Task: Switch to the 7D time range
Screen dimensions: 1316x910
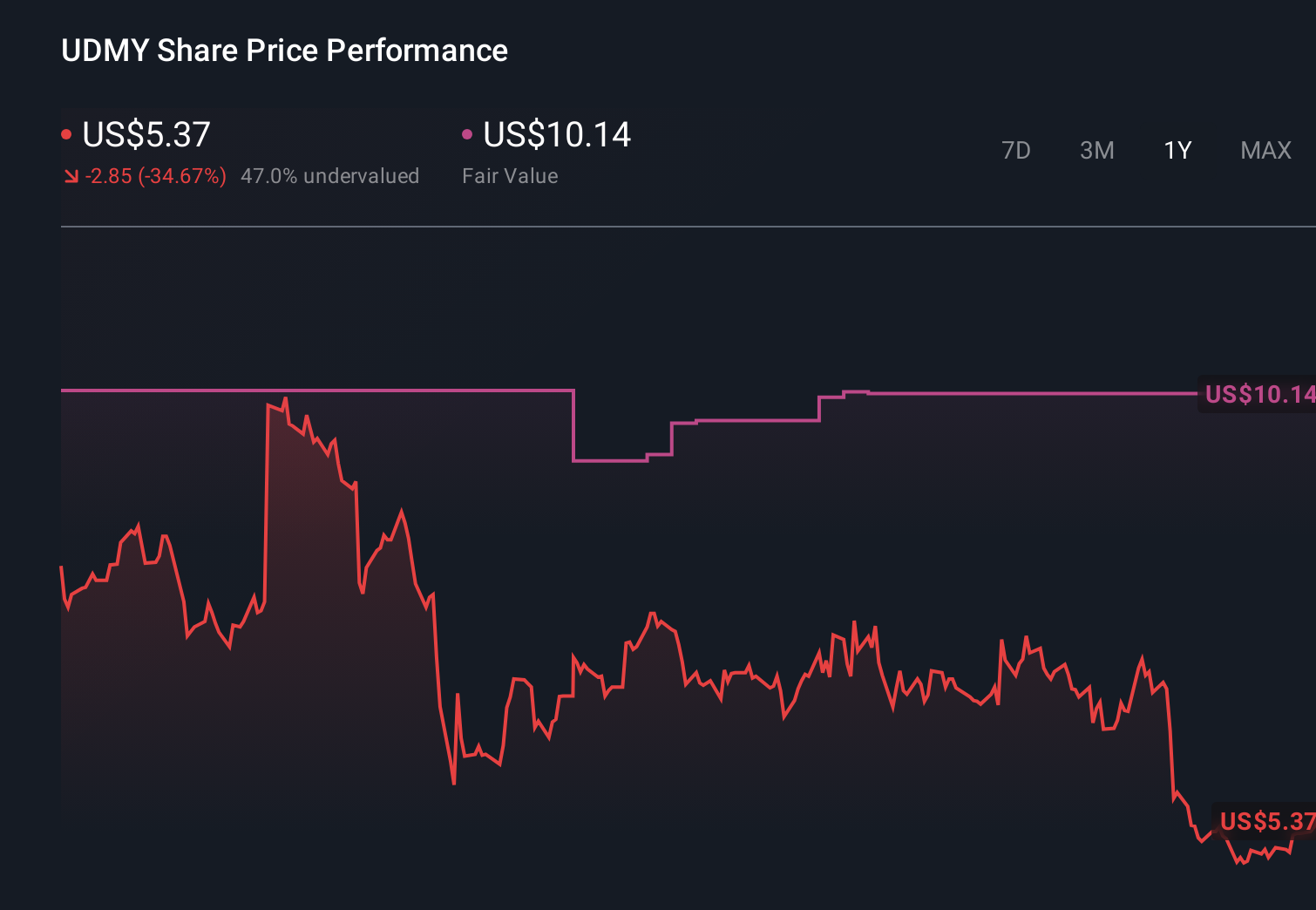Action: click(1016, 150)
